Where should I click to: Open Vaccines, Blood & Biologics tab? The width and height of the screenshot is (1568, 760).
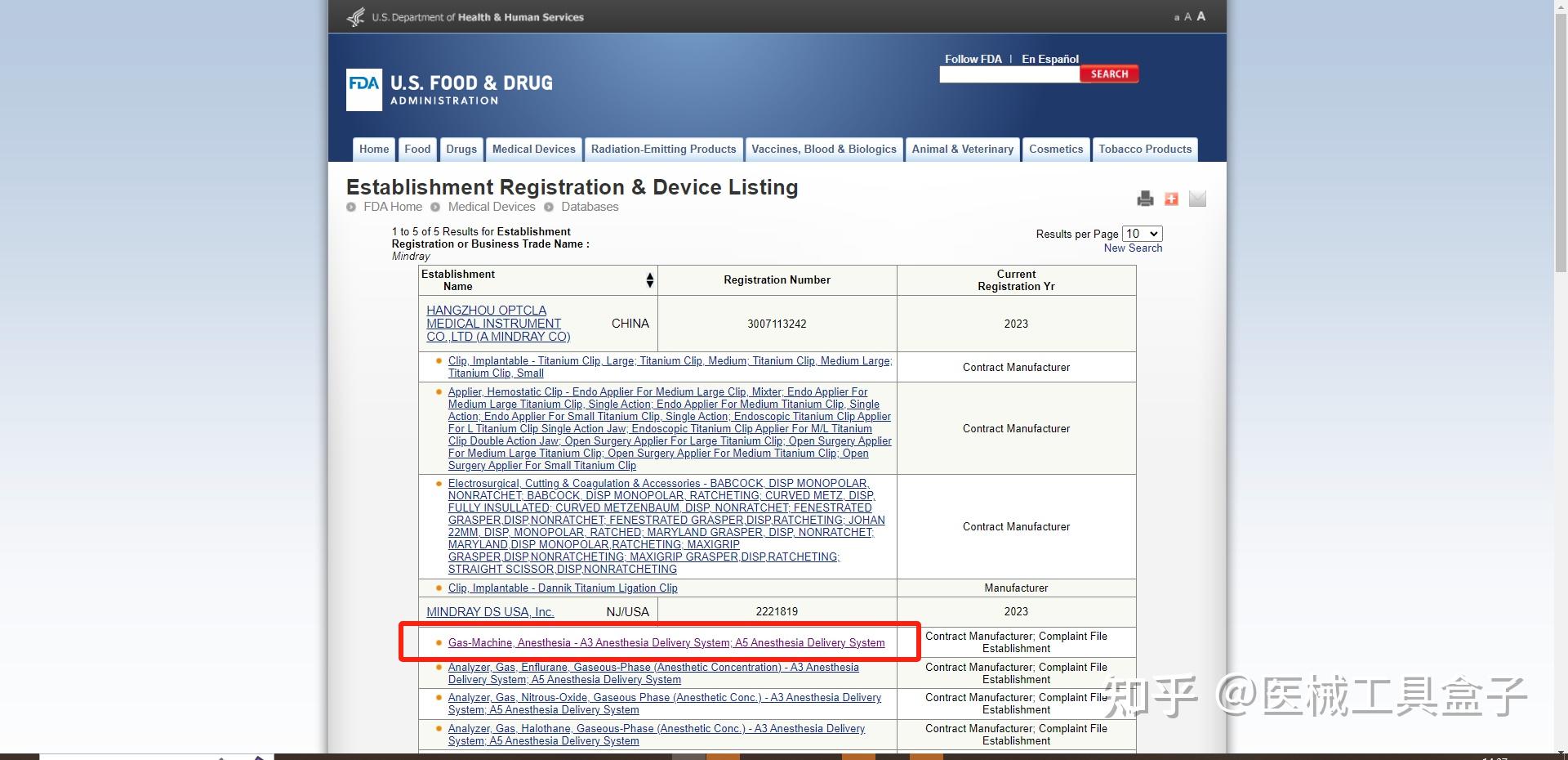tap(824, 150)
